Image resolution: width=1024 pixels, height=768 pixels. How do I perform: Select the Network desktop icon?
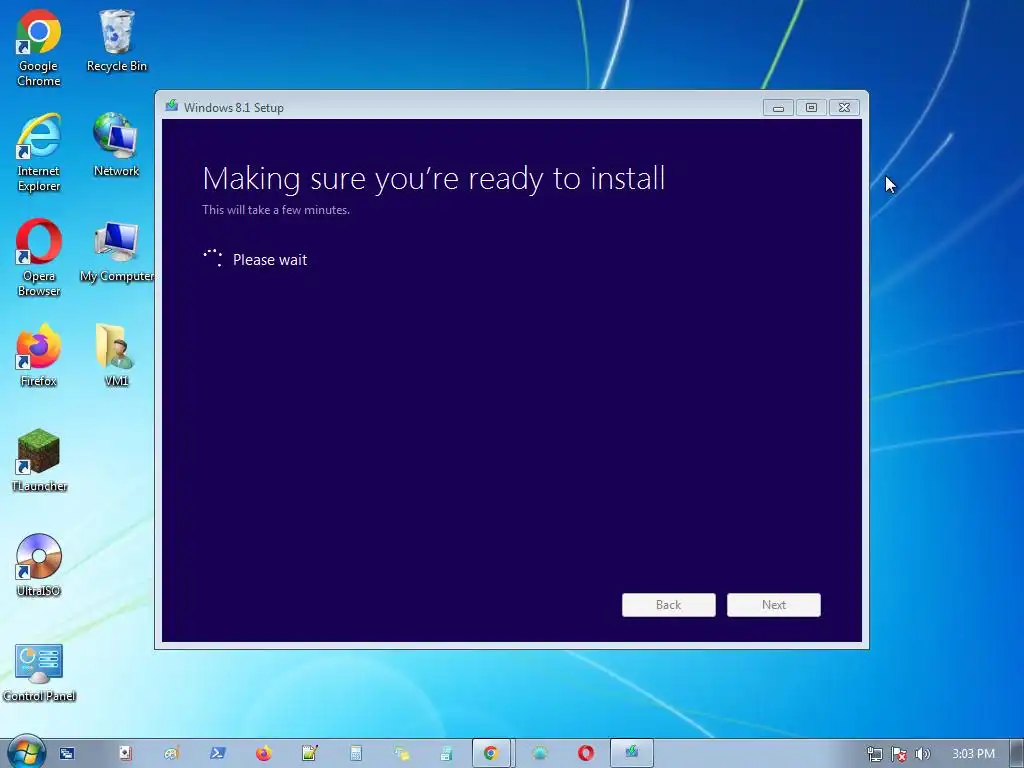[116, 145]
